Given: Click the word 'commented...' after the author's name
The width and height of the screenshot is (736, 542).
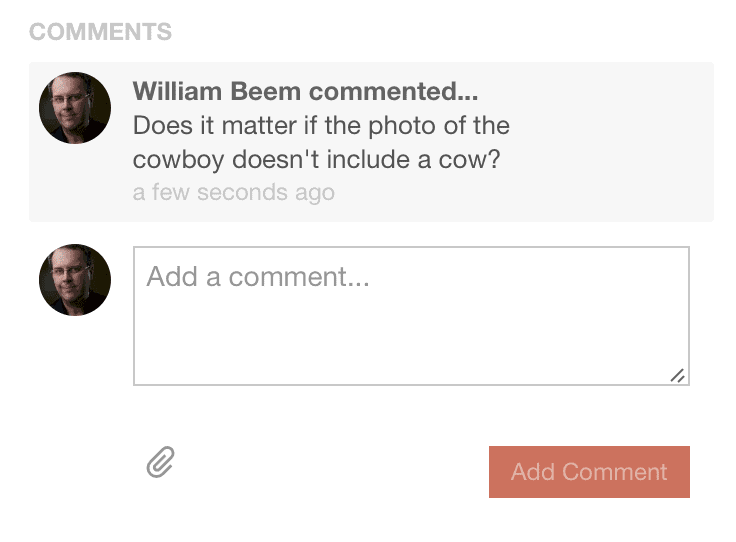Looking at the screenshot, I should 393,91.
